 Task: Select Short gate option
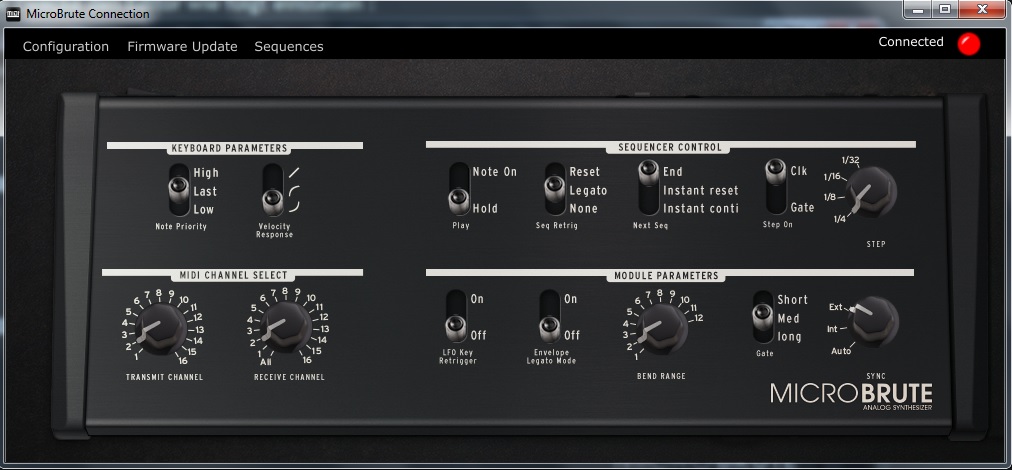point(793,300)
